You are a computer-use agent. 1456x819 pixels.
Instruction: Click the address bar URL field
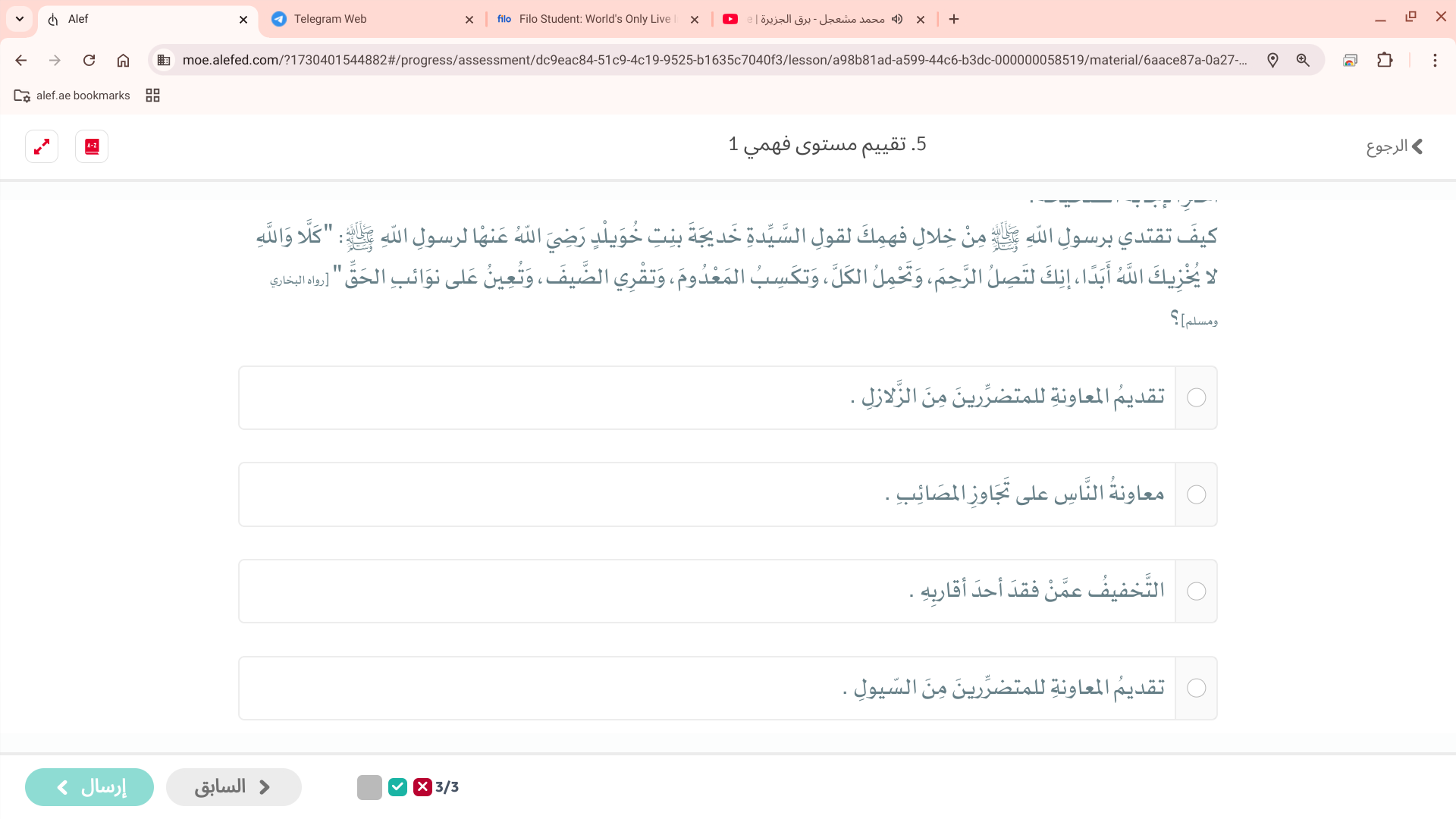[x=713, y=60]
